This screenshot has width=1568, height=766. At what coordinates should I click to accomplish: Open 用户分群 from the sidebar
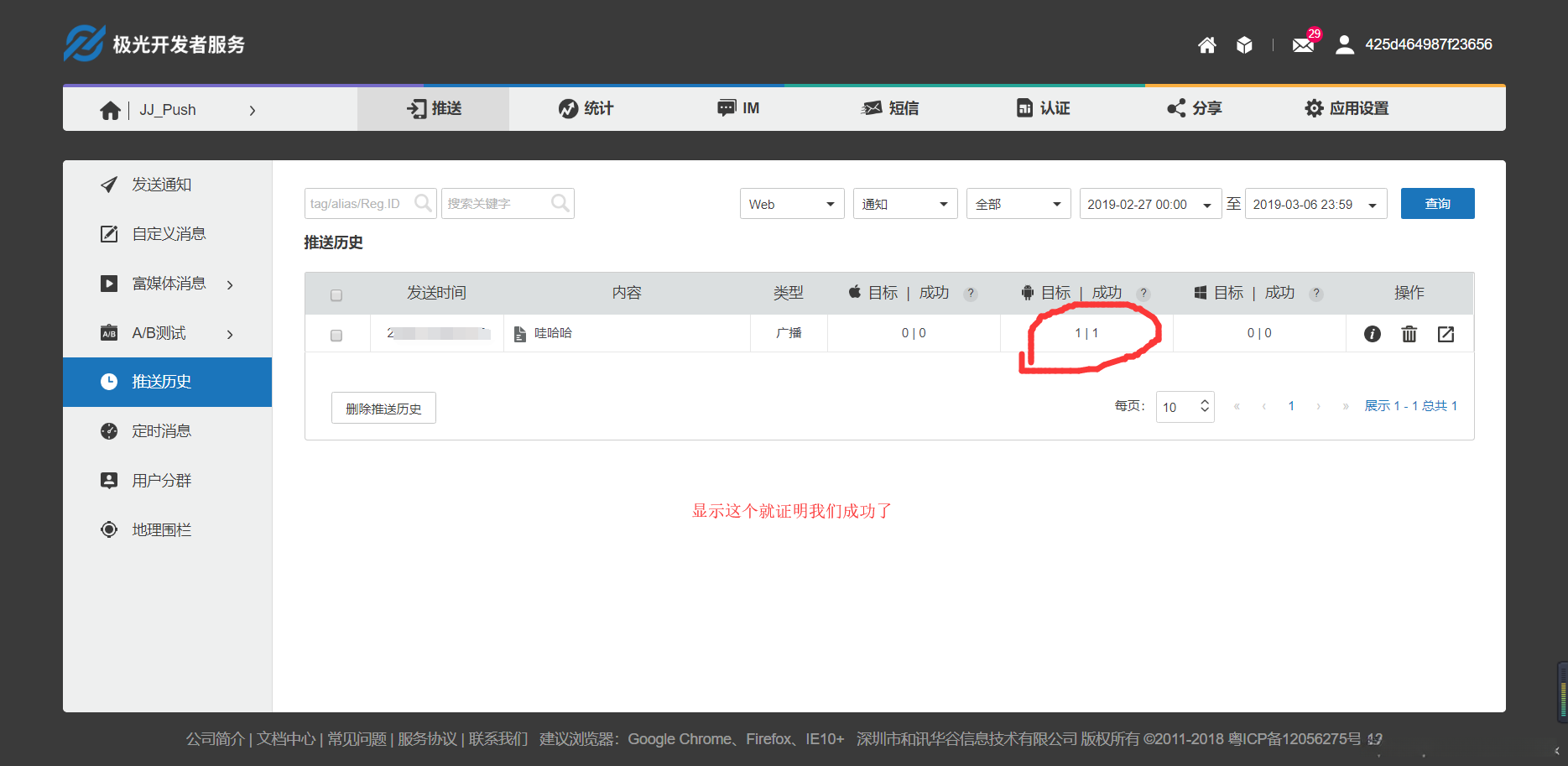(x=159, y=480)
